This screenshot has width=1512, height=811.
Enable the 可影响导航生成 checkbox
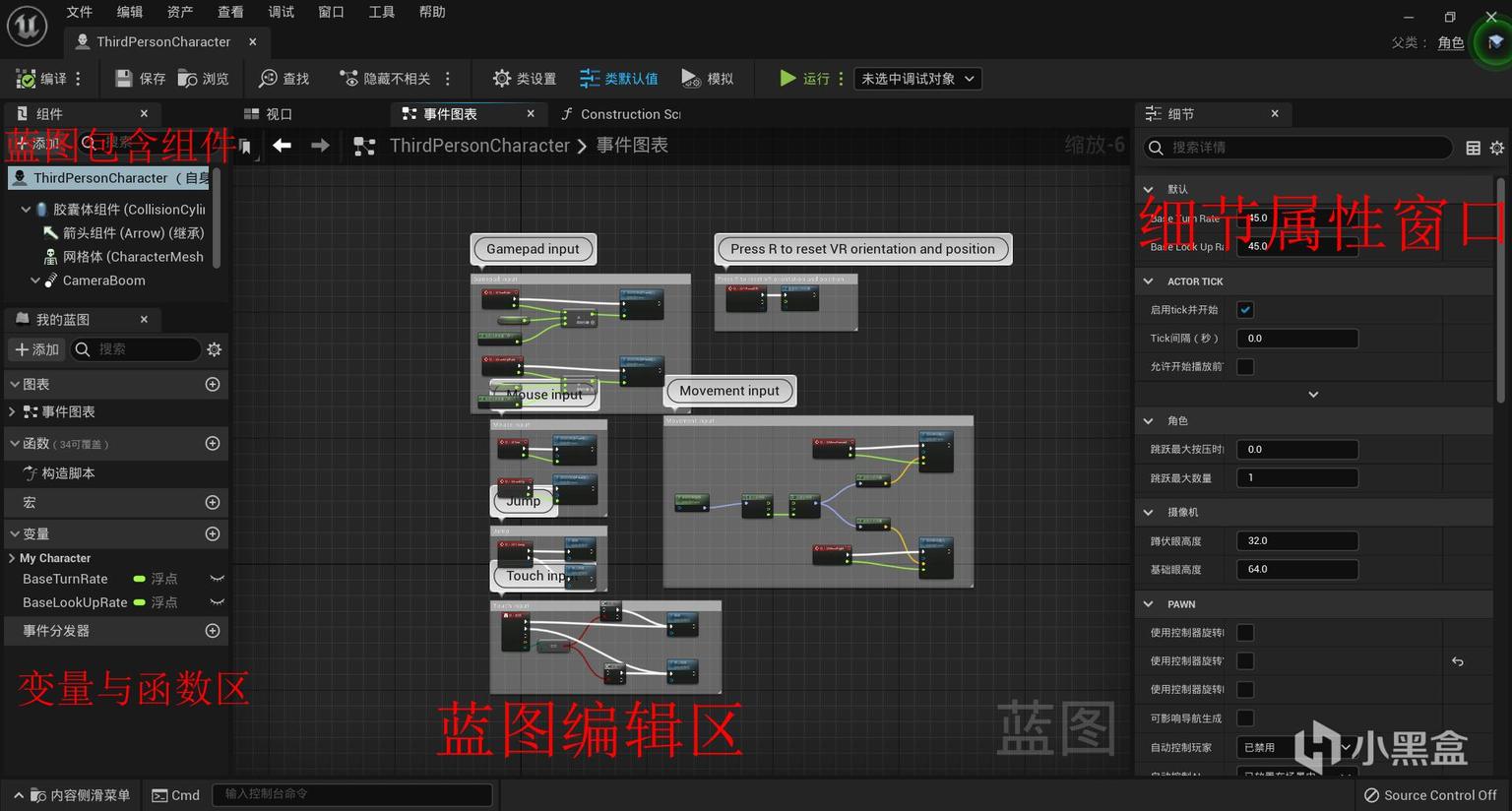pyautogui.click(x=1245, y=718)
